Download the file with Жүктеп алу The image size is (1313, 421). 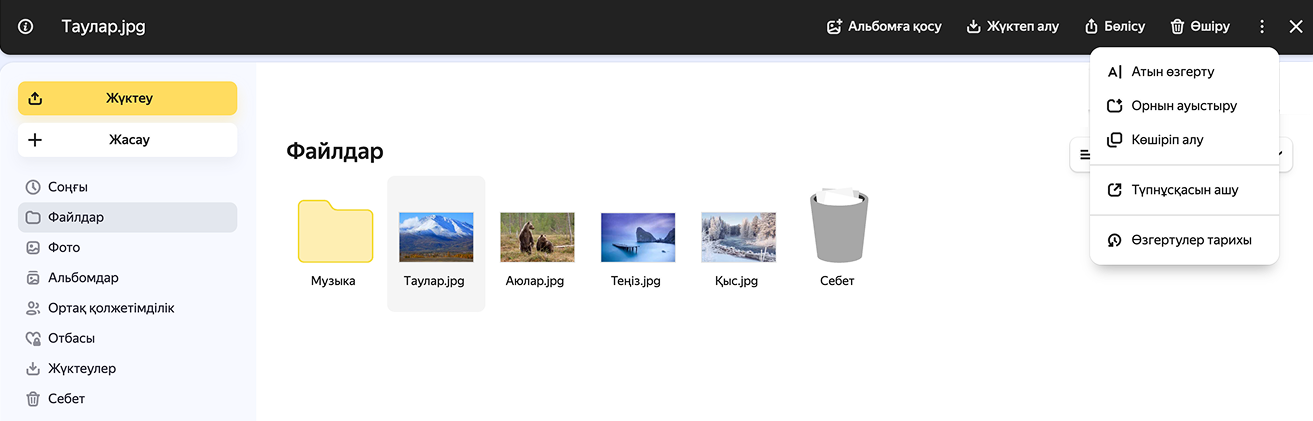(x=1012, y=27)
